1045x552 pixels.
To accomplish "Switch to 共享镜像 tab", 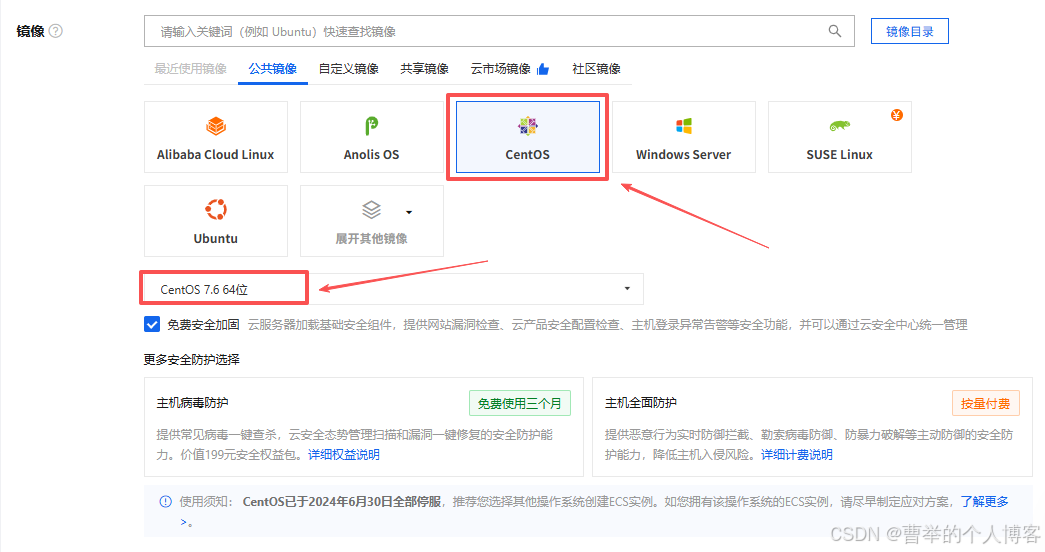I will [425, 69].
